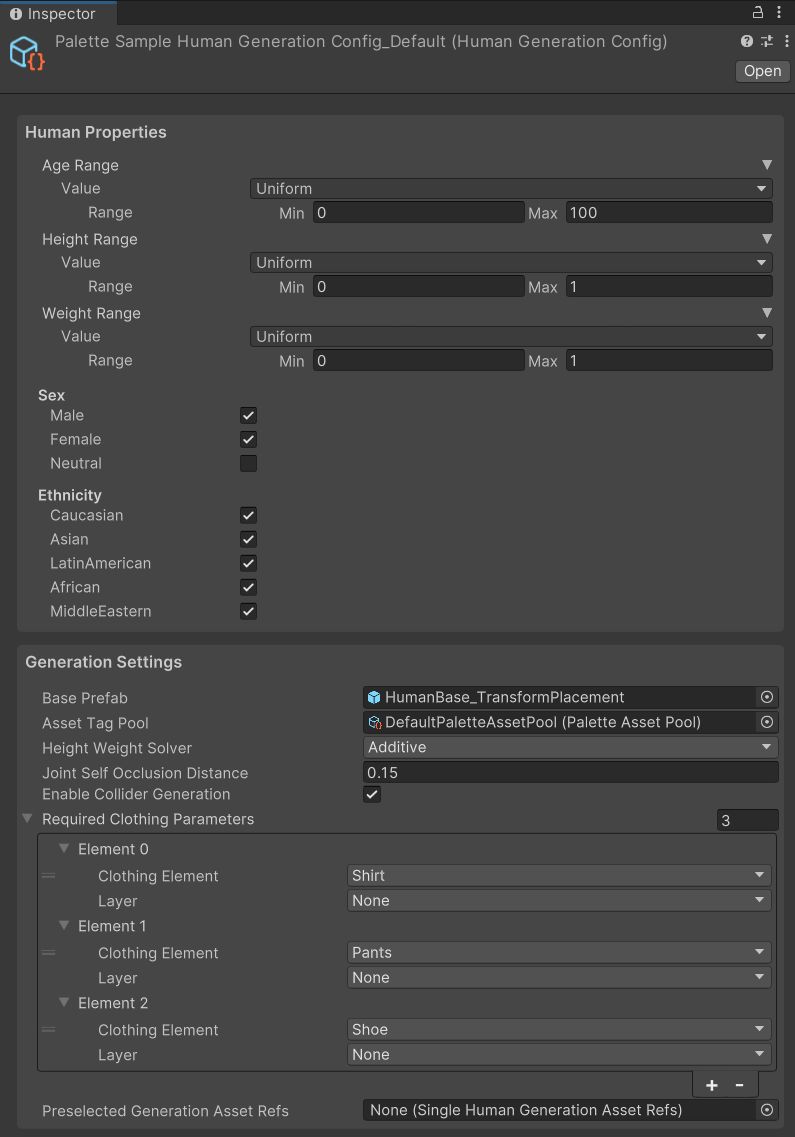Viewport: 795px width, 1137px height.
Task: Open the Inspector kebab menu at tab bar
Action: click(x=779, y=12)
